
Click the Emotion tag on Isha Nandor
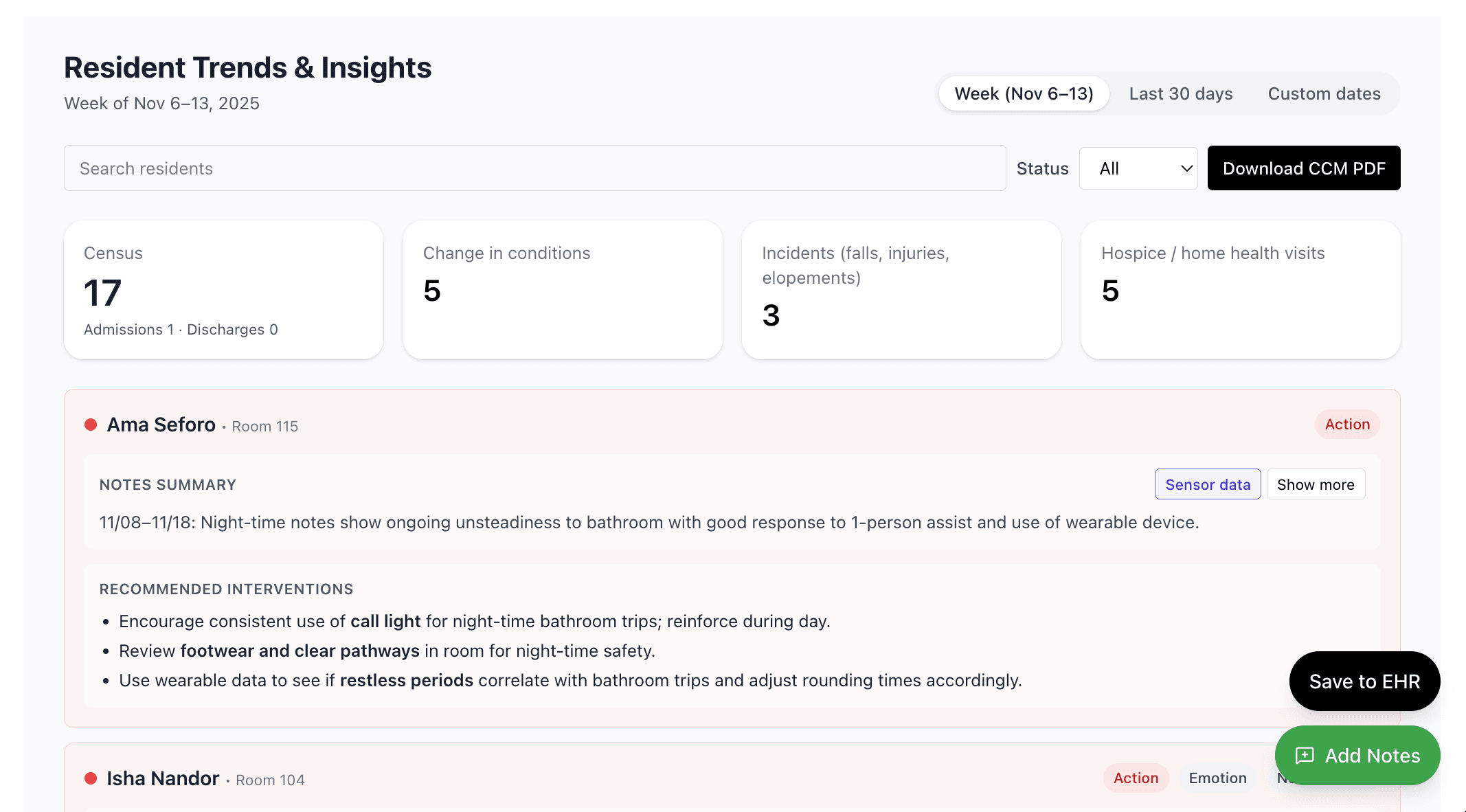click(x=1217, y=778)
